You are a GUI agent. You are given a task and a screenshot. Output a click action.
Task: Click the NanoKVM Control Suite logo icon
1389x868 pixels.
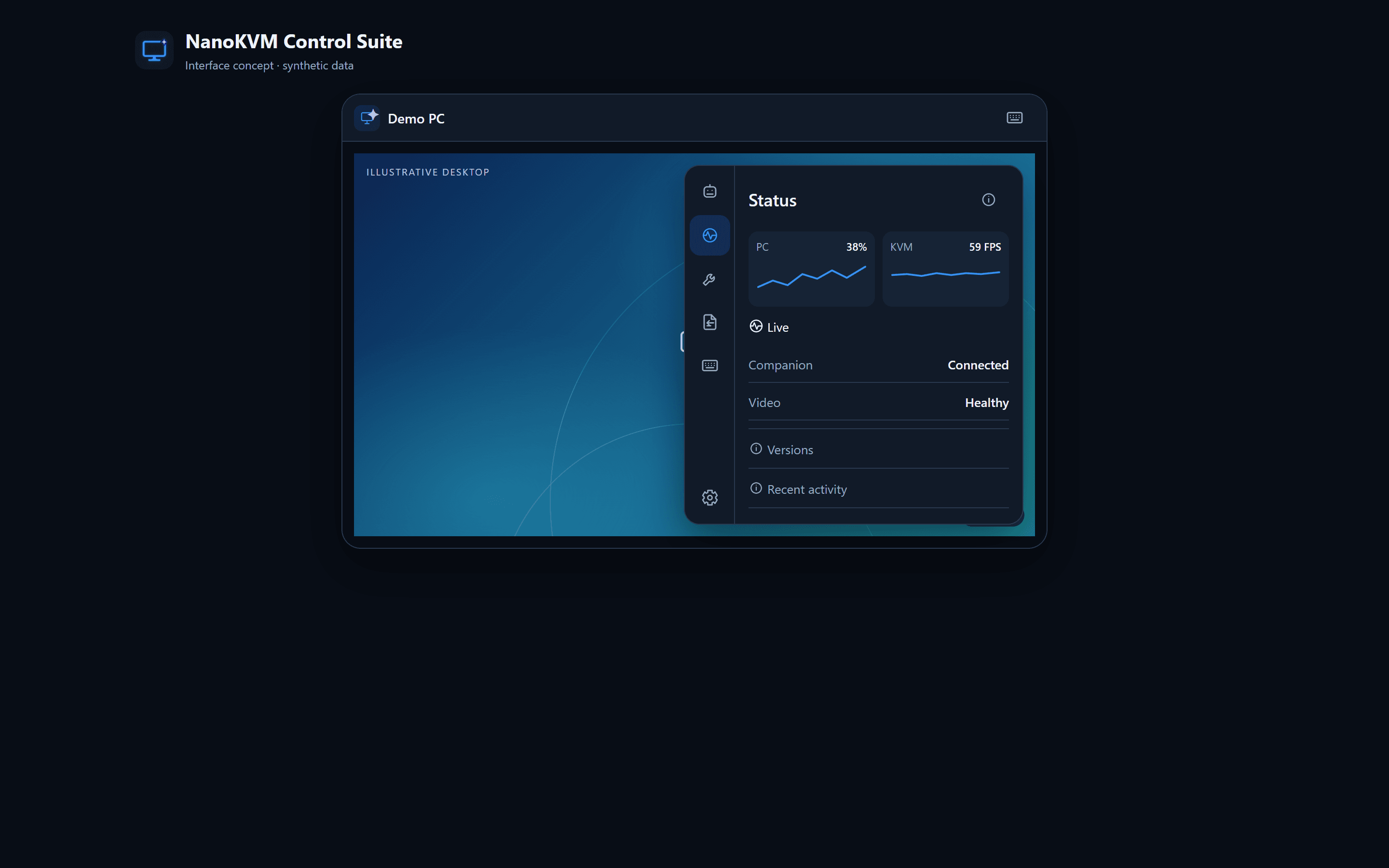tap(154, 50)
